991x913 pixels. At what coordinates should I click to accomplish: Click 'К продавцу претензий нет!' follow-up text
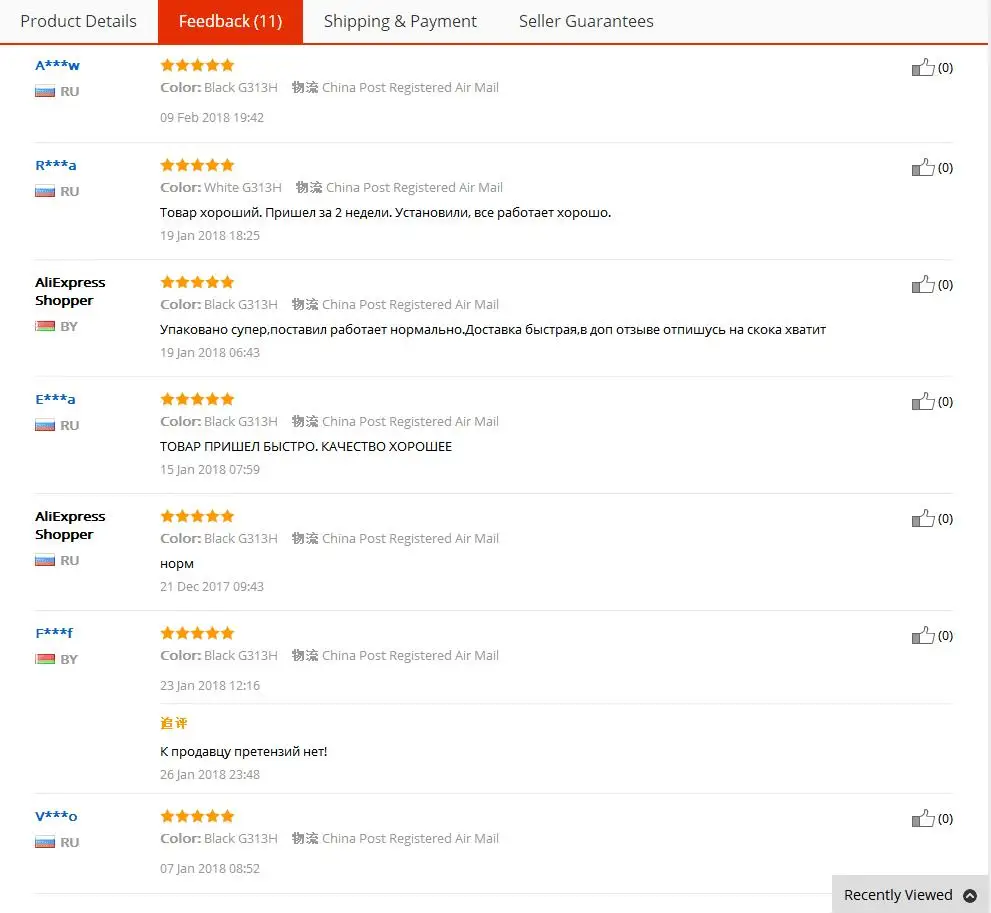(243, 752)
